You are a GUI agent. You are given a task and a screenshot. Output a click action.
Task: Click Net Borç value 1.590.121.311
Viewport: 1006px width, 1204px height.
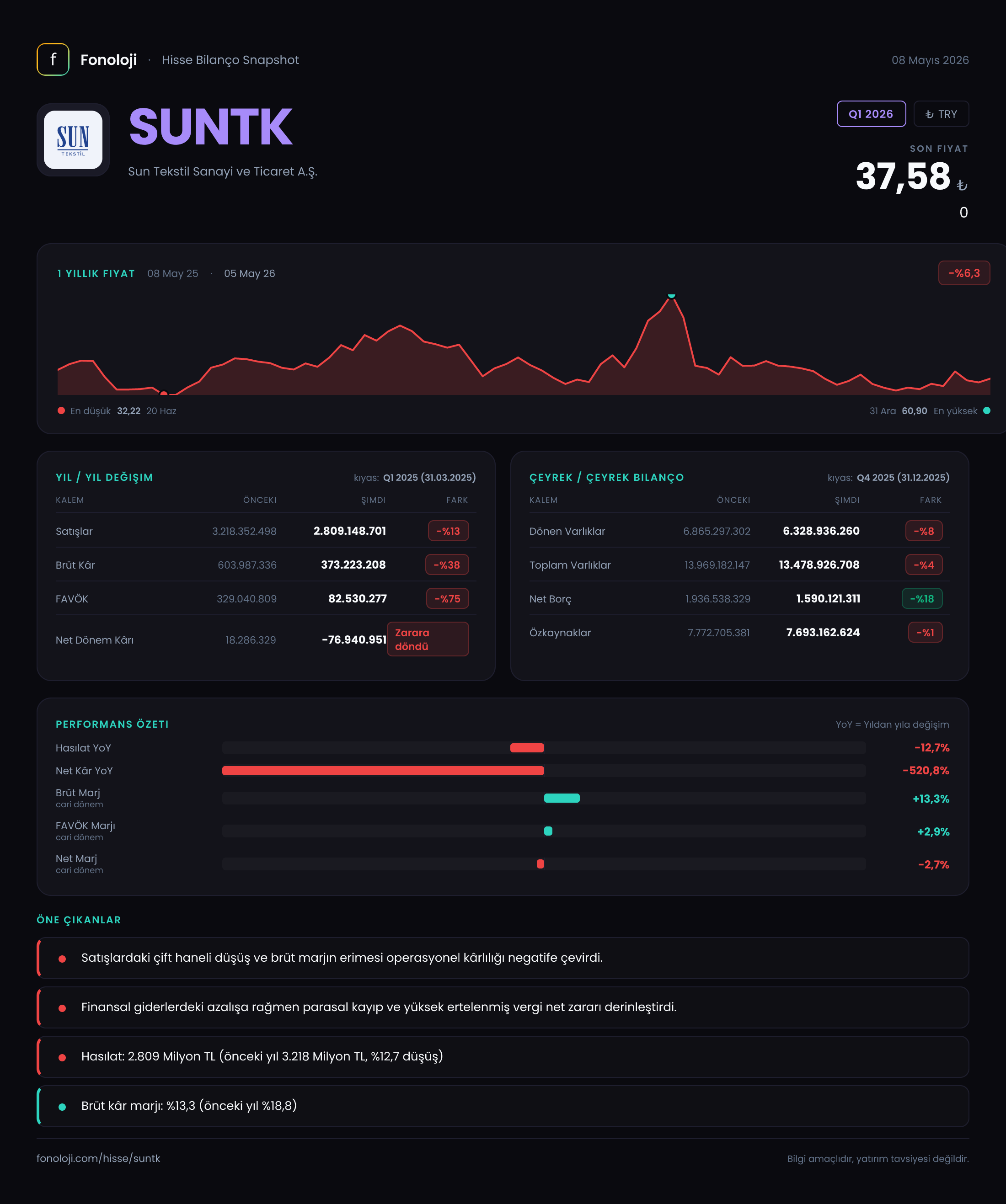coord(828,598)
